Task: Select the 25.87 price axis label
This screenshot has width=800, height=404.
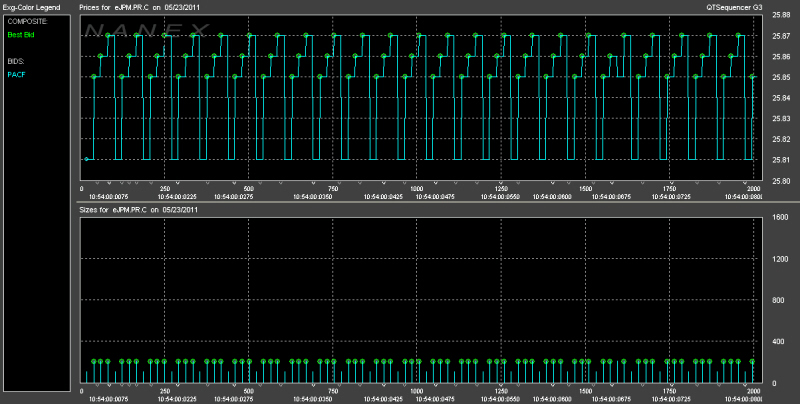Action: [781, 36]
